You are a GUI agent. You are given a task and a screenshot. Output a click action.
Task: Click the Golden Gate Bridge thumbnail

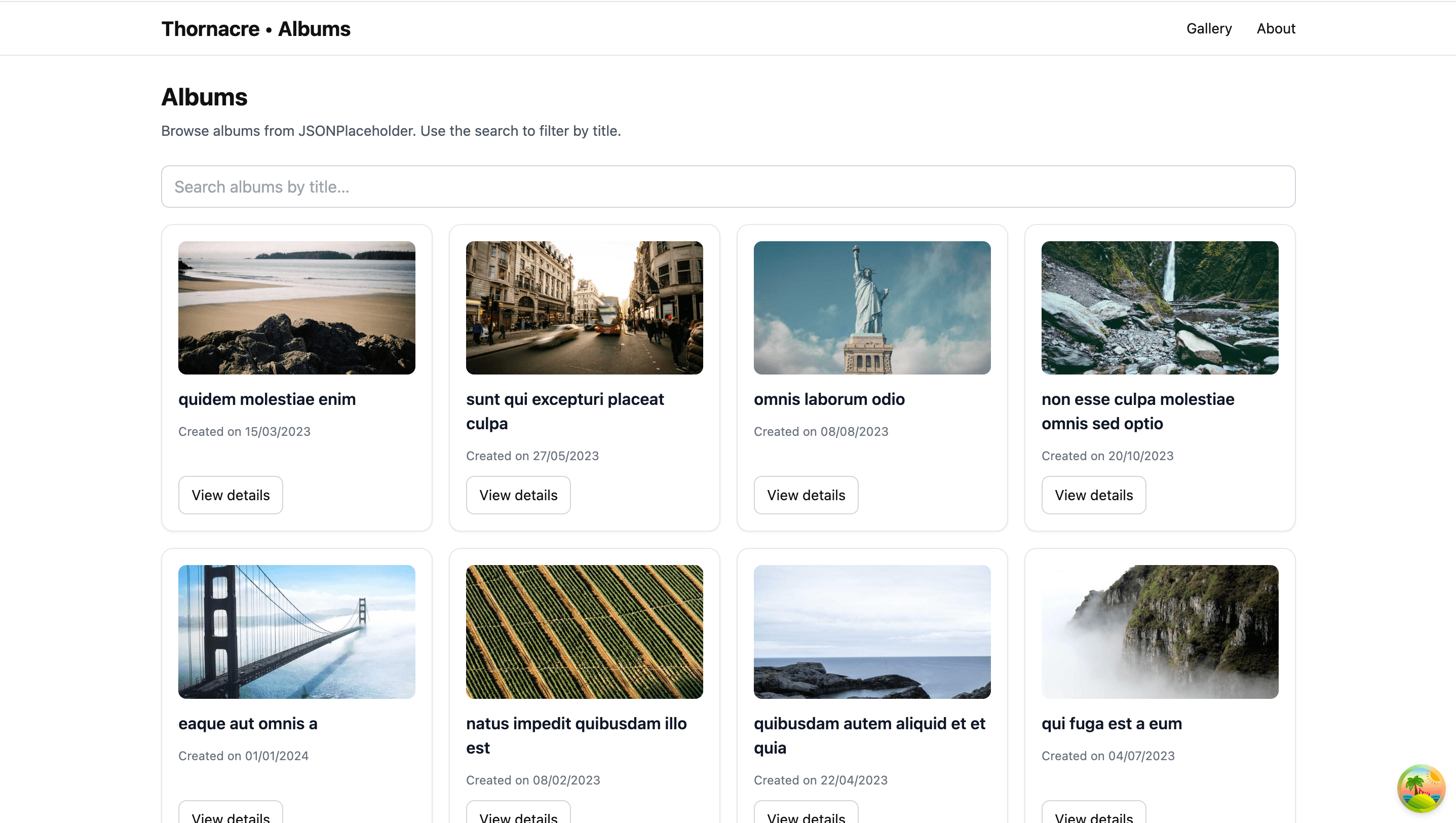(296, 632)
